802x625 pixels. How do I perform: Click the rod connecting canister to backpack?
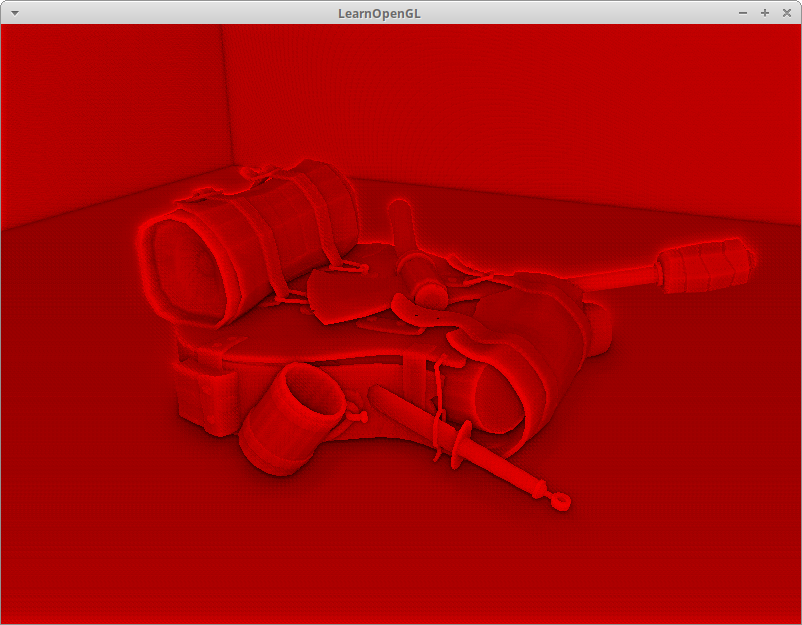(610, 278)
